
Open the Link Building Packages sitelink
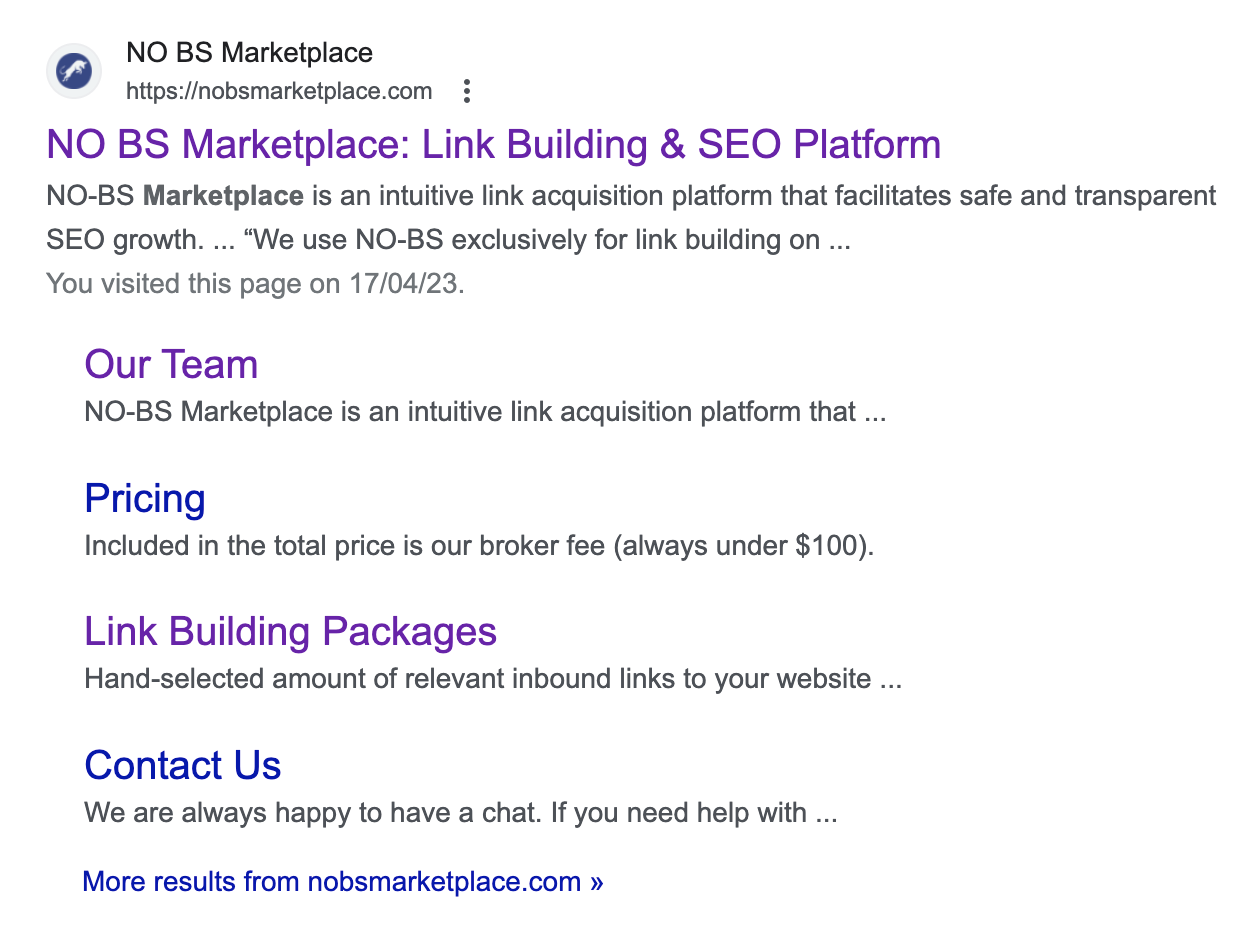[290, 632]
